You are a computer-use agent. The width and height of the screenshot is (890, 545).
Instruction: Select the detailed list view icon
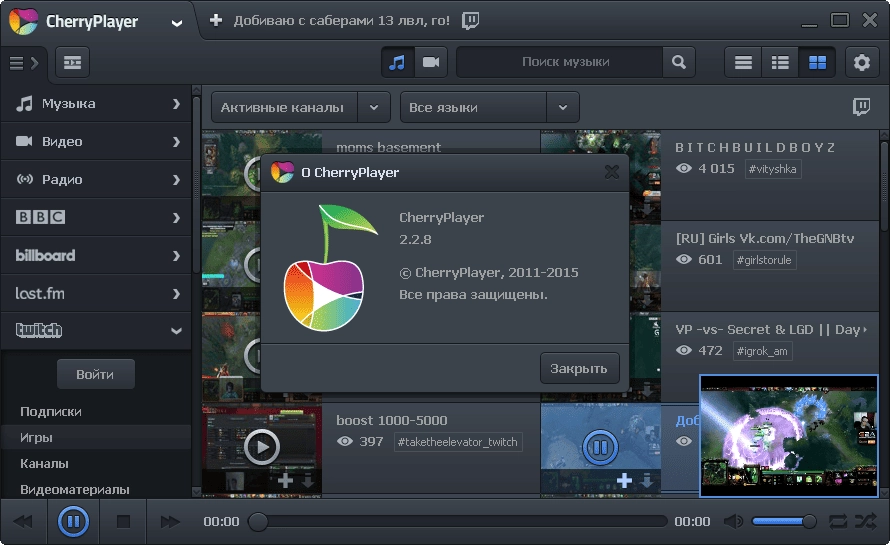(780, 62)
